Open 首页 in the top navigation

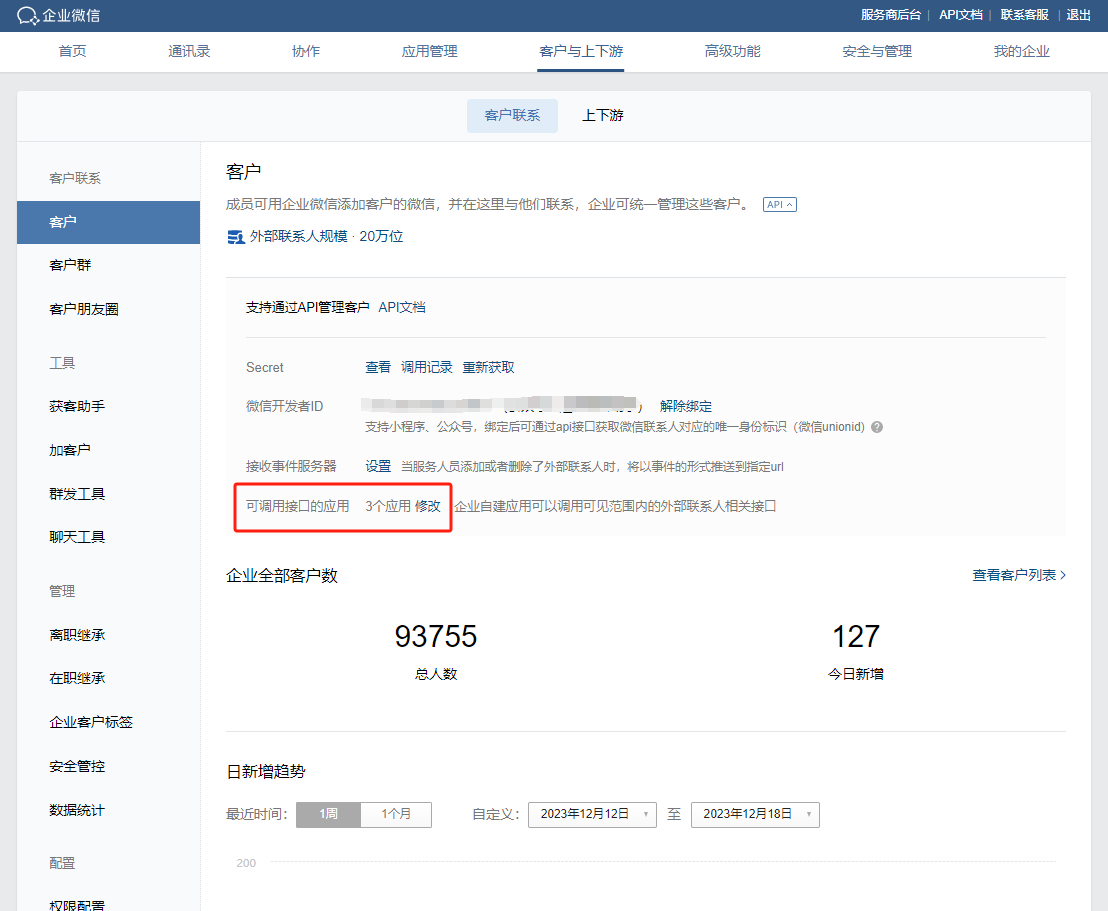(x=72, y=51)
